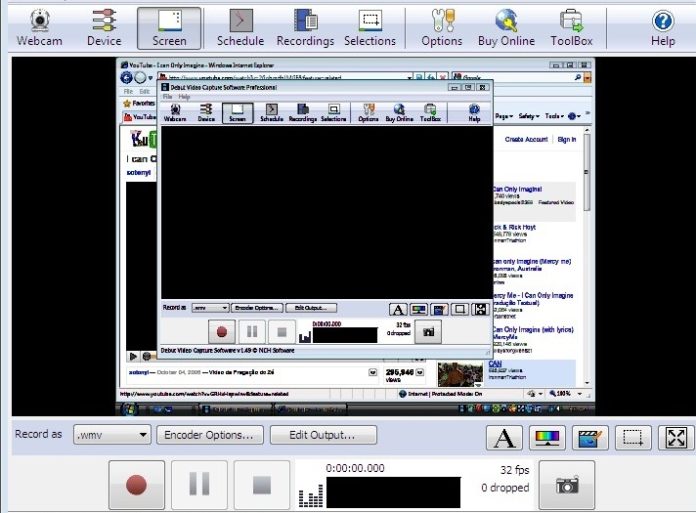
Task: Click the Edit Output button
Action: [x=323, y=435]
